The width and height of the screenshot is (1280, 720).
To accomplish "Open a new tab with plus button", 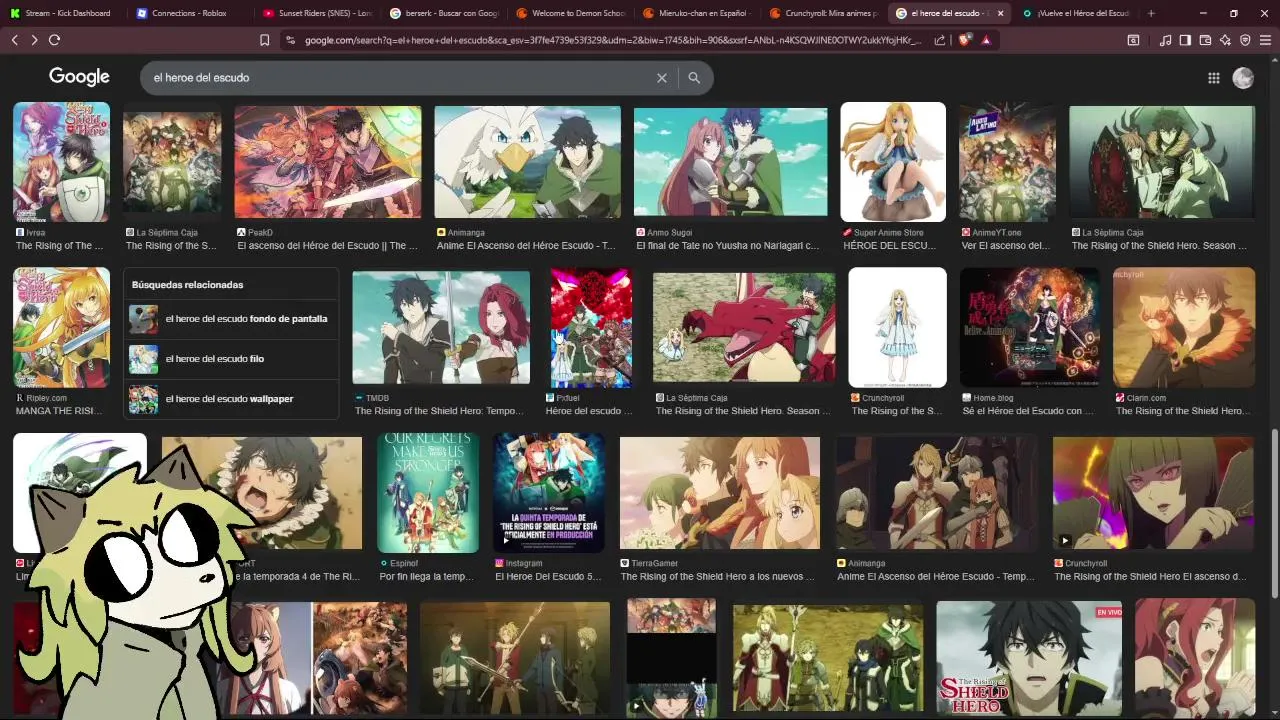I will coord(1151,13).
